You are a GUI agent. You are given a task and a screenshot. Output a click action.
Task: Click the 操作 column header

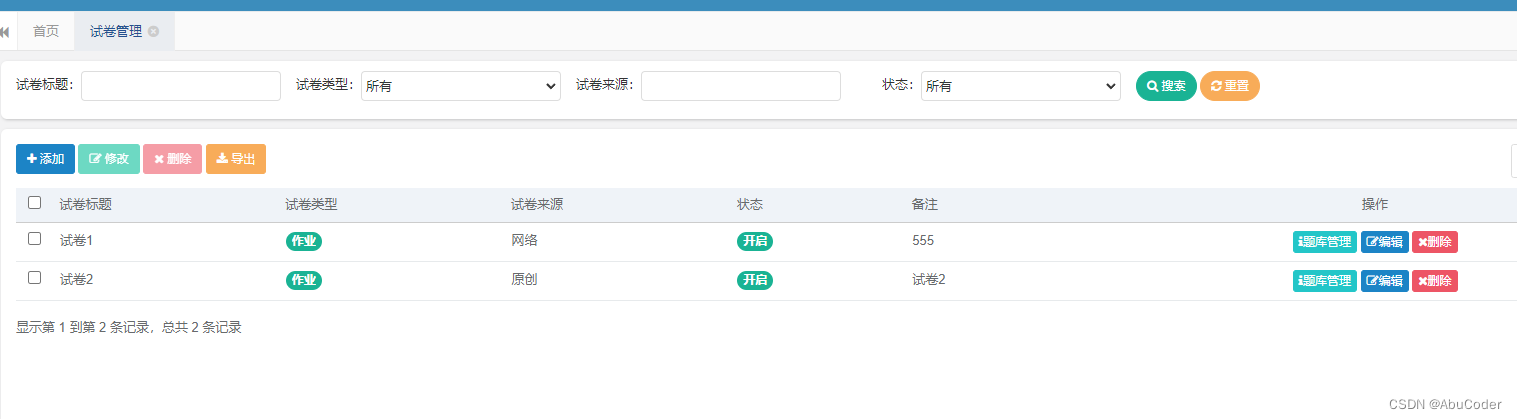pos(1375,204)
